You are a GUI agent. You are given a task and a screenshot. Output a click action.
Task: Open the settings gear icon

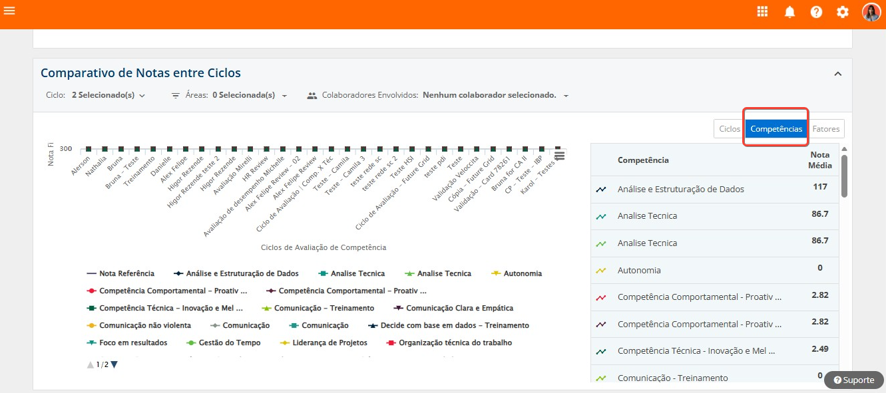pyautogui.click(x=842, y=12)
